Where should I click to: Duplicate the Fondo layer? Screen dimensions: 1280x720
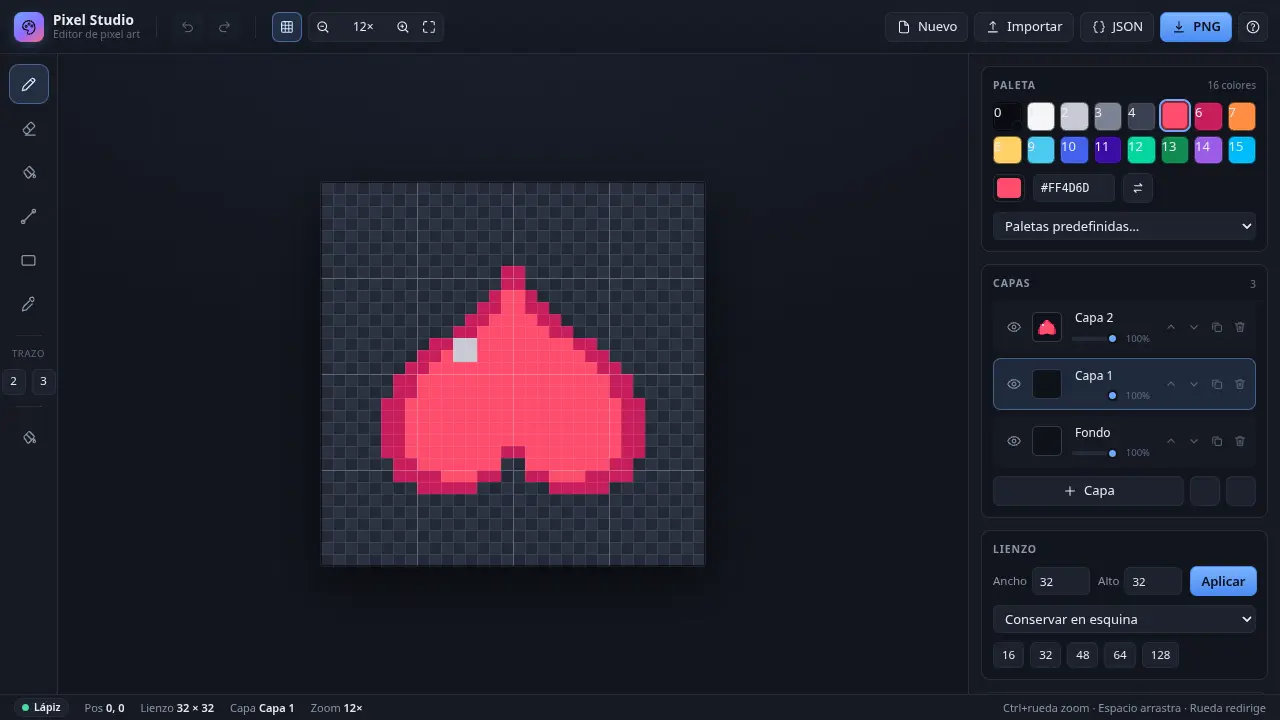[x=1217, y=441]
